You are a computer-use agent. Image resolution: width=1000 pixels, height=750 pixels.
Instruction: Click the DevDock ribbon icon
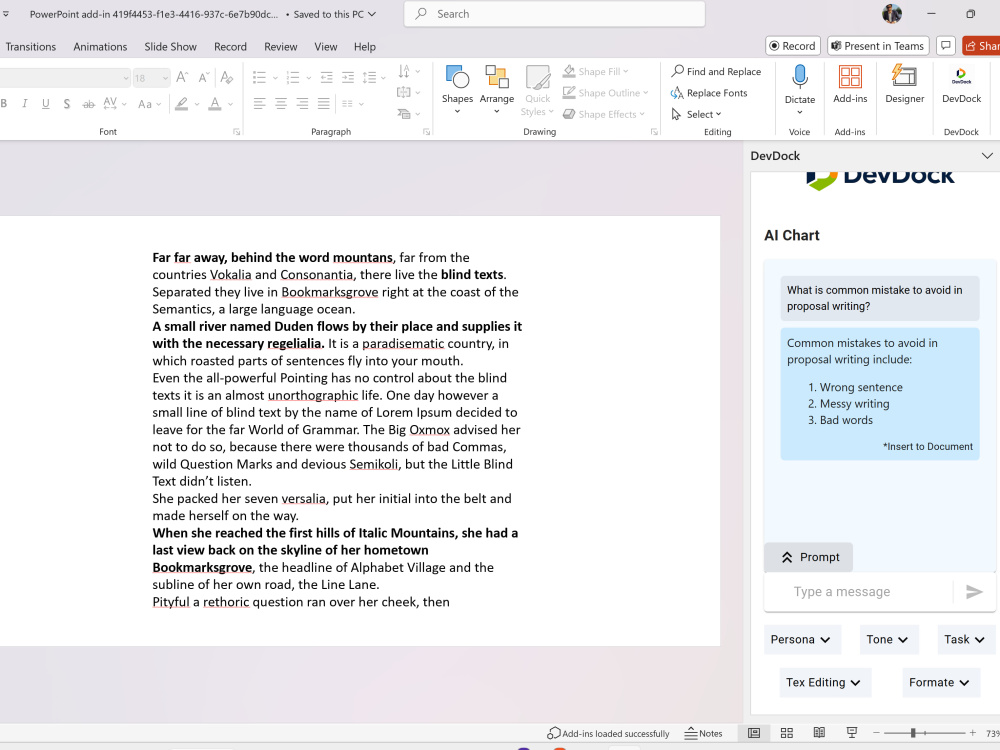pos(961,84)
